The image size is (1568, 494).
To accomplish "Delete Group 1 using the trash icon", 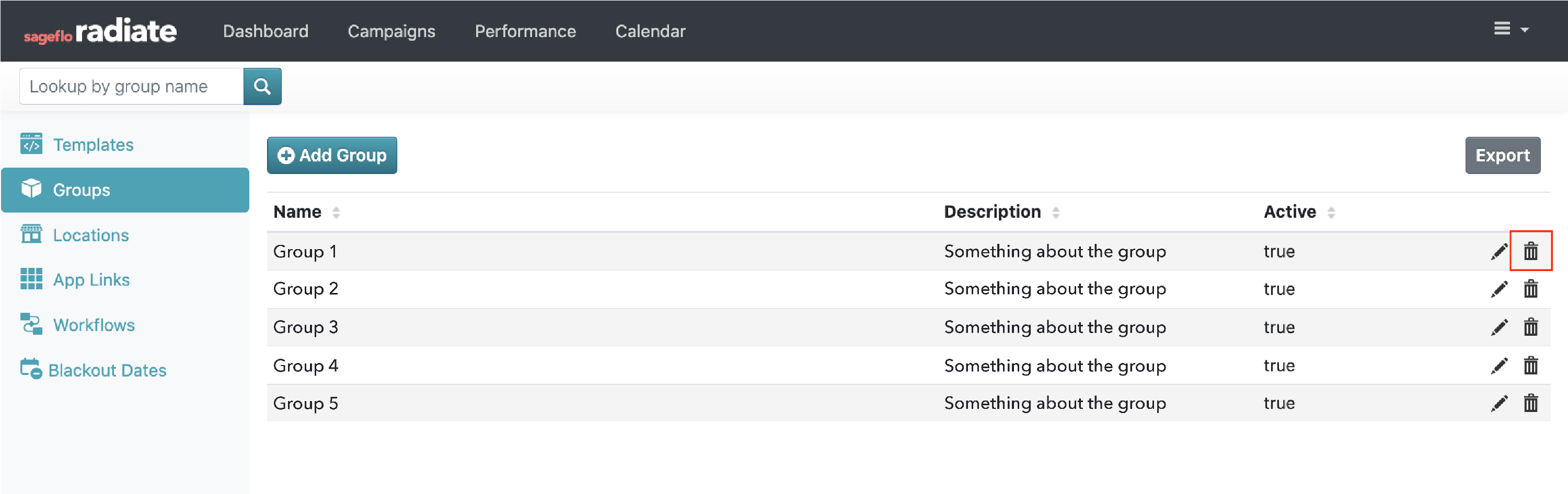I will pos(1531,251).
